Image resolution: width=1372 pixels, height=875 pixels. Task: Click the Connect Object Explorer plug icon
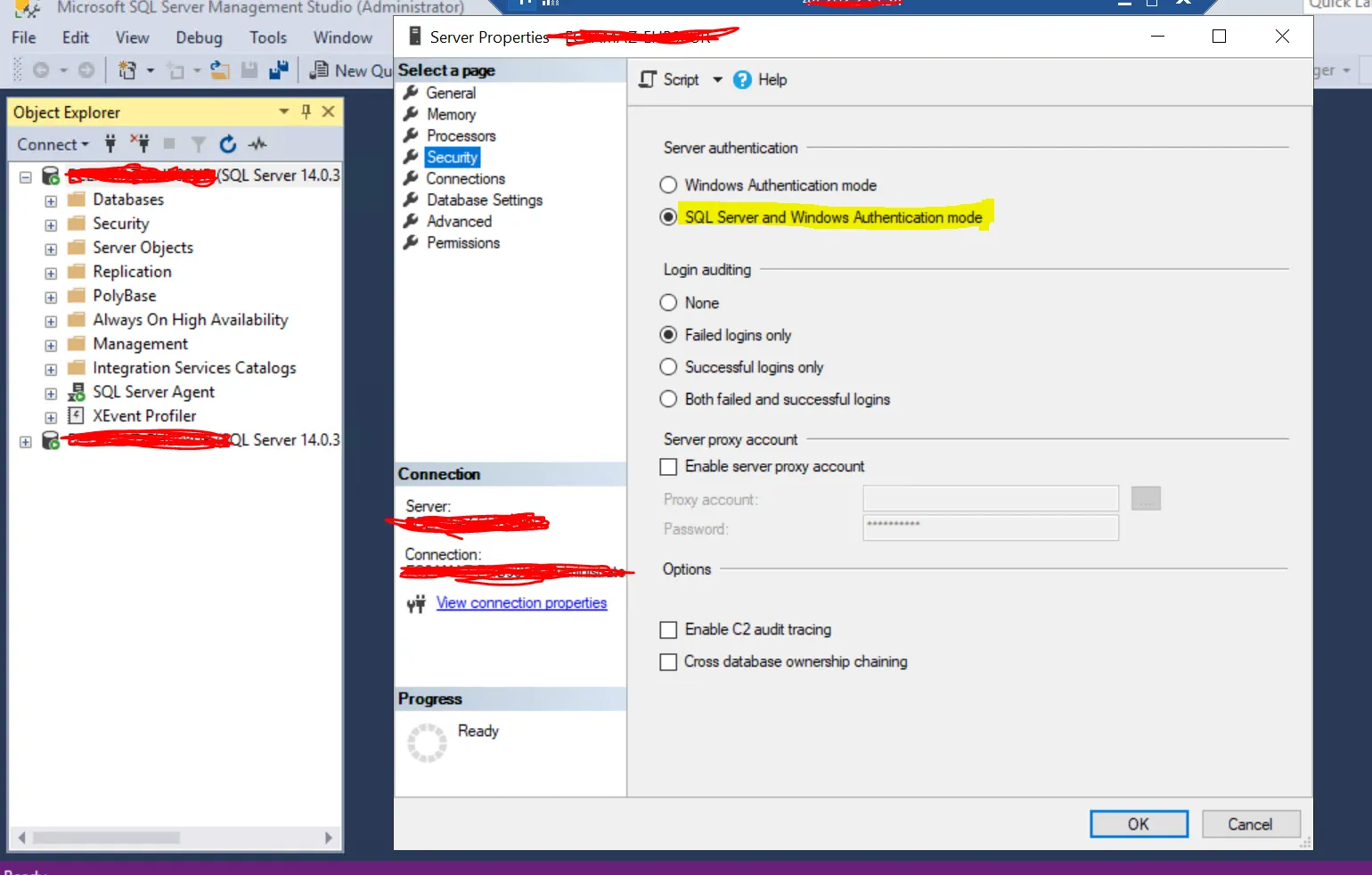tap(110, 143)
